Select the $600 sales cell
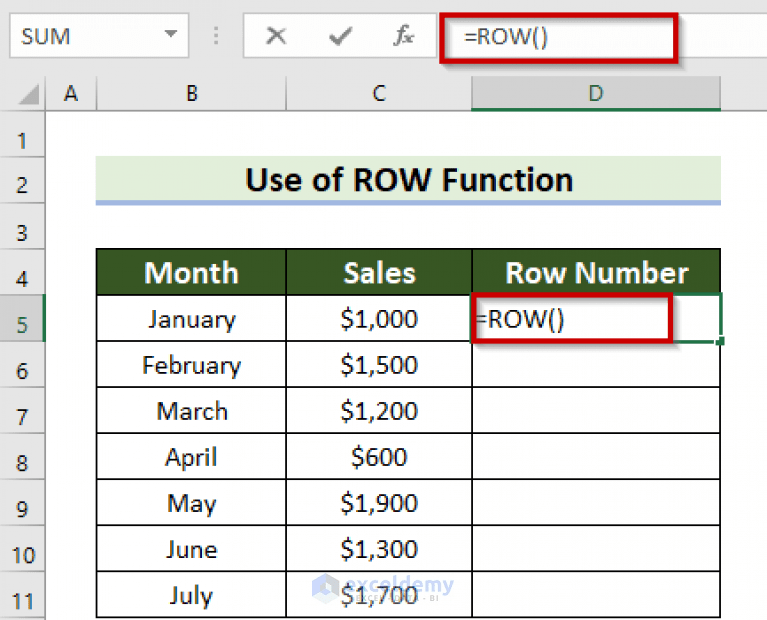The width and height of the screenshot is (767, 620). tap(379, 457)
